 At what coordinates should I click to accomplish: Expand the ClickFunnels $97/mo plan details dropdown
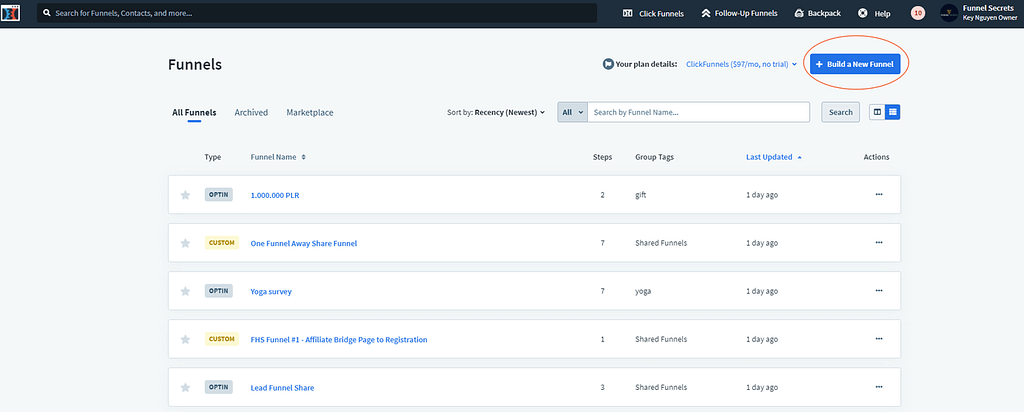coord(741,65)
